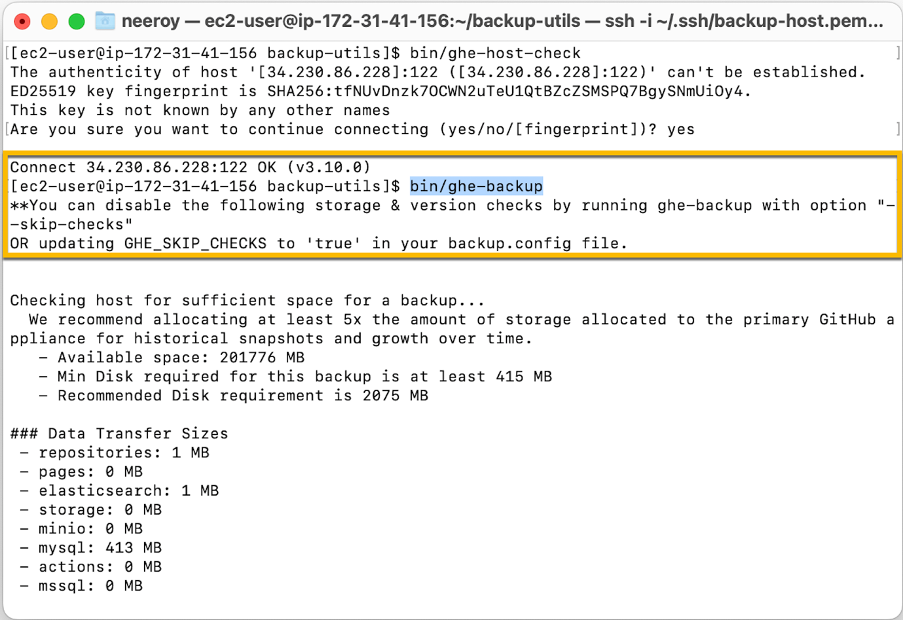Image resolution: width=904 pixels, height=620 pixels.
Task: Click the red close traffic light
Action: pyautogui.click(x=22, y=18)
